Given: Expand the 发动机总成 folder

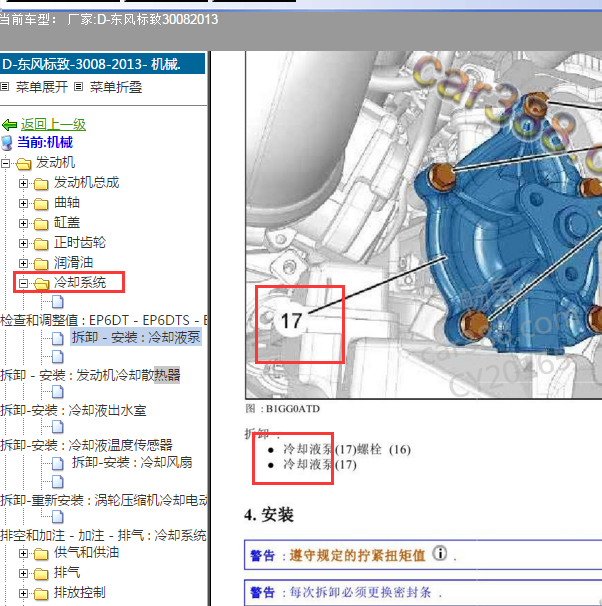Looking at the screenshot, I should coord(24,183).
